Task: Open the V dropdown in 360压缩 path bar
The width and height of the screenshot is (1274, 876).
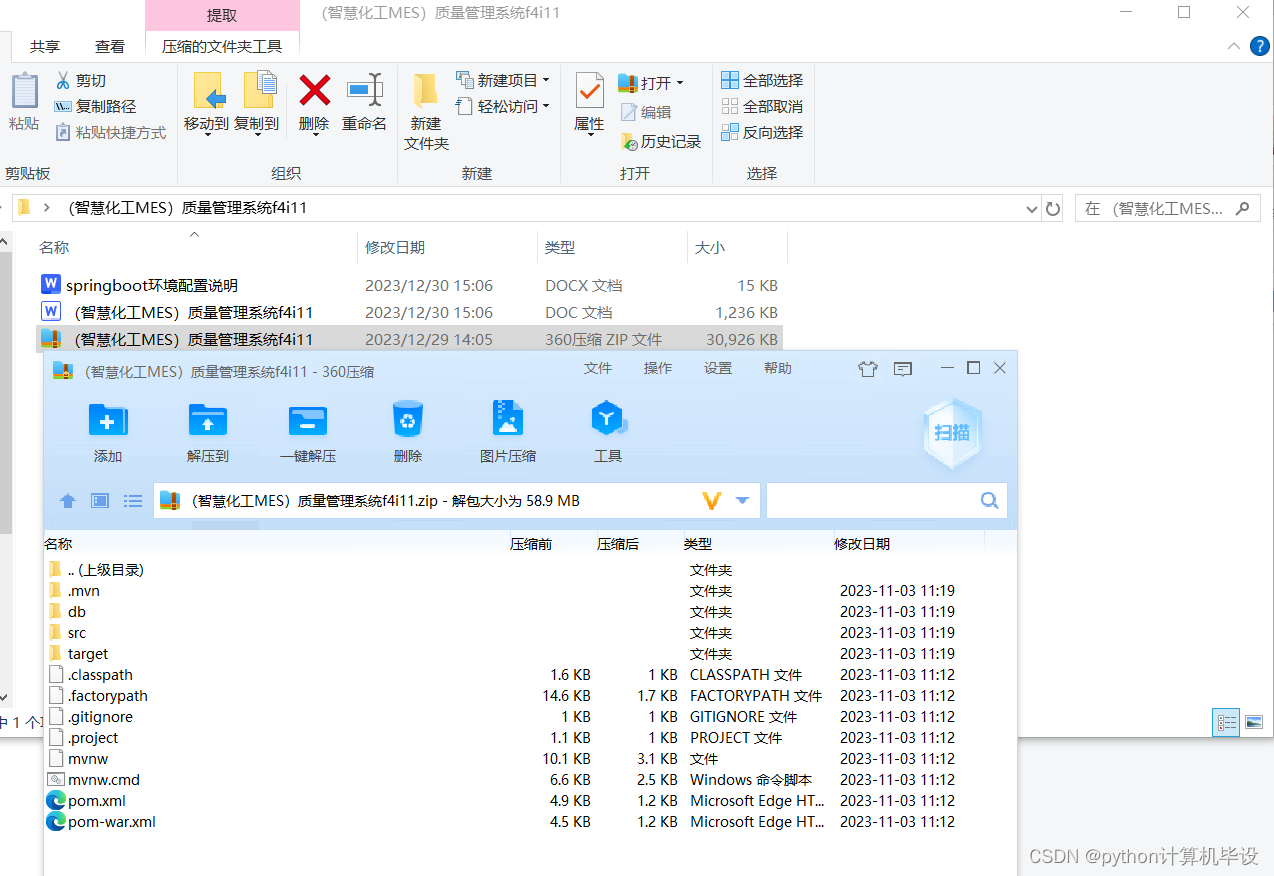Action: pyautogui.click(x=711, y=500)
